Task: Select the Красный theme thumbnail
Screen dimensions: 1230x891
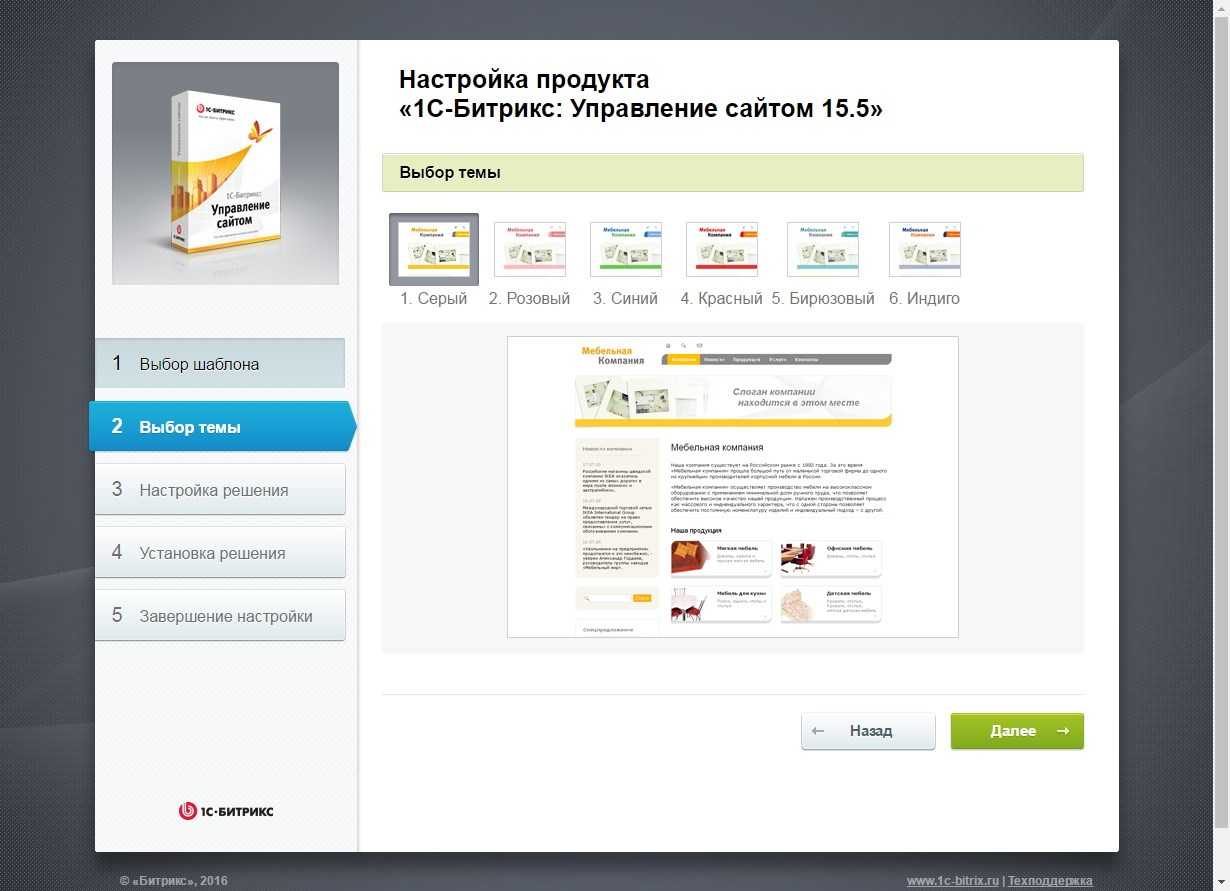Action: click(x=721, y=249)
